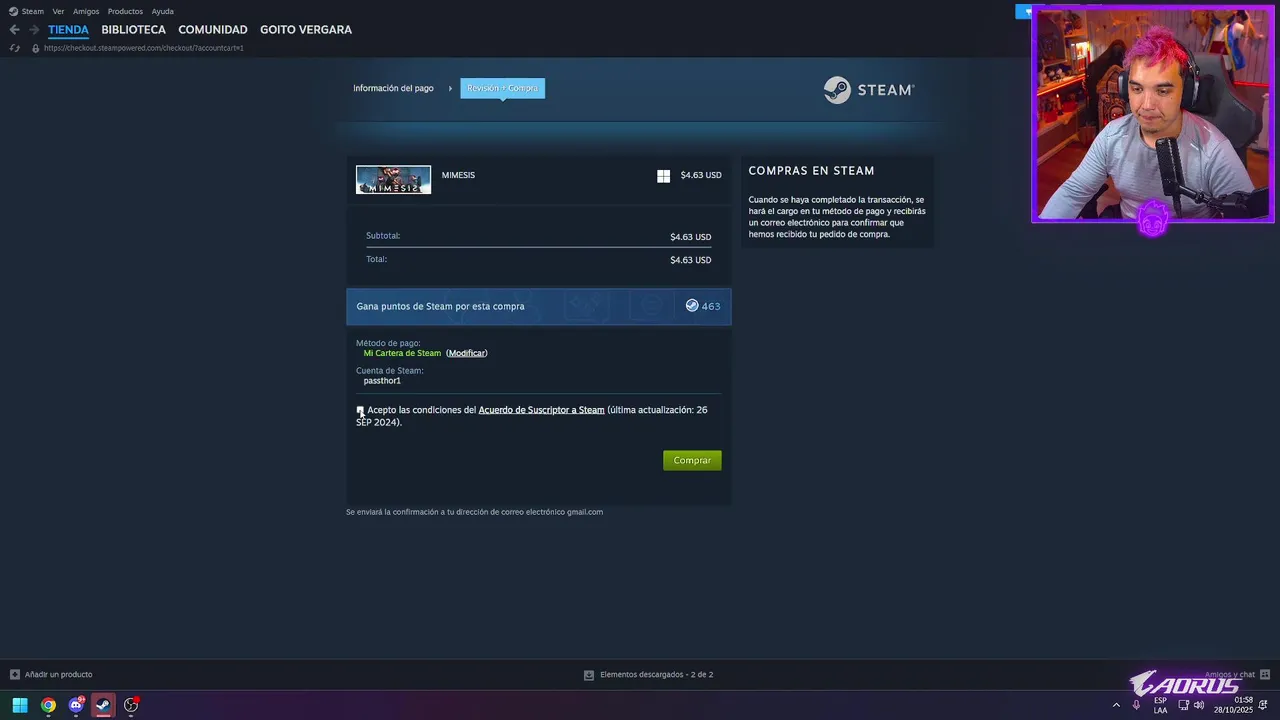The width and height of the screenshot is (1280, 720).
Task: Check the accept Subscriber Agreement checkbox
Action: pos(360,410)
